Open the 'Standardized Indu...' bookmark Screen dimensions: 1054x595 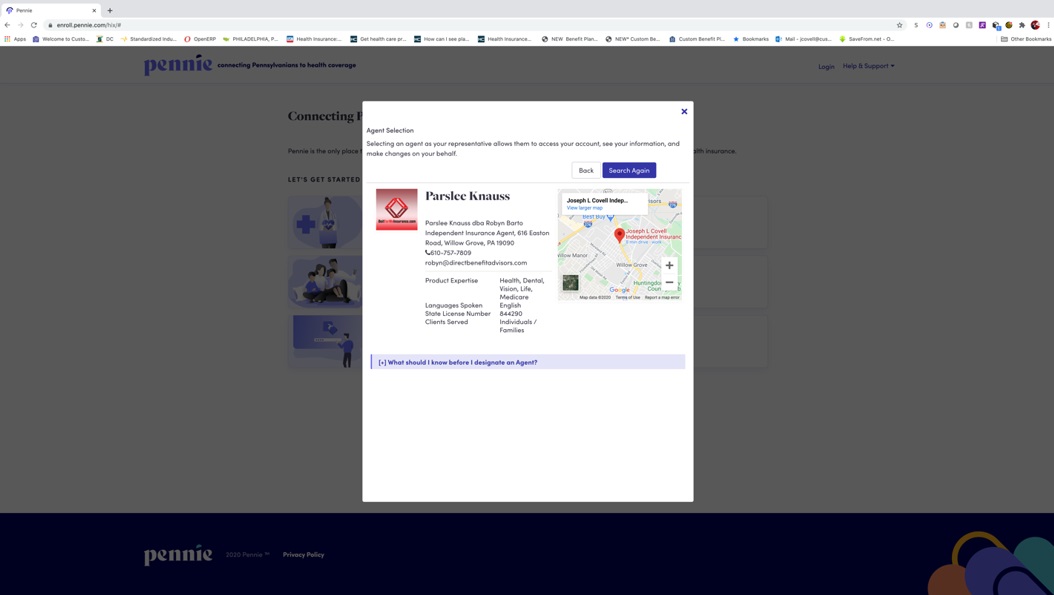coord(149,39)
